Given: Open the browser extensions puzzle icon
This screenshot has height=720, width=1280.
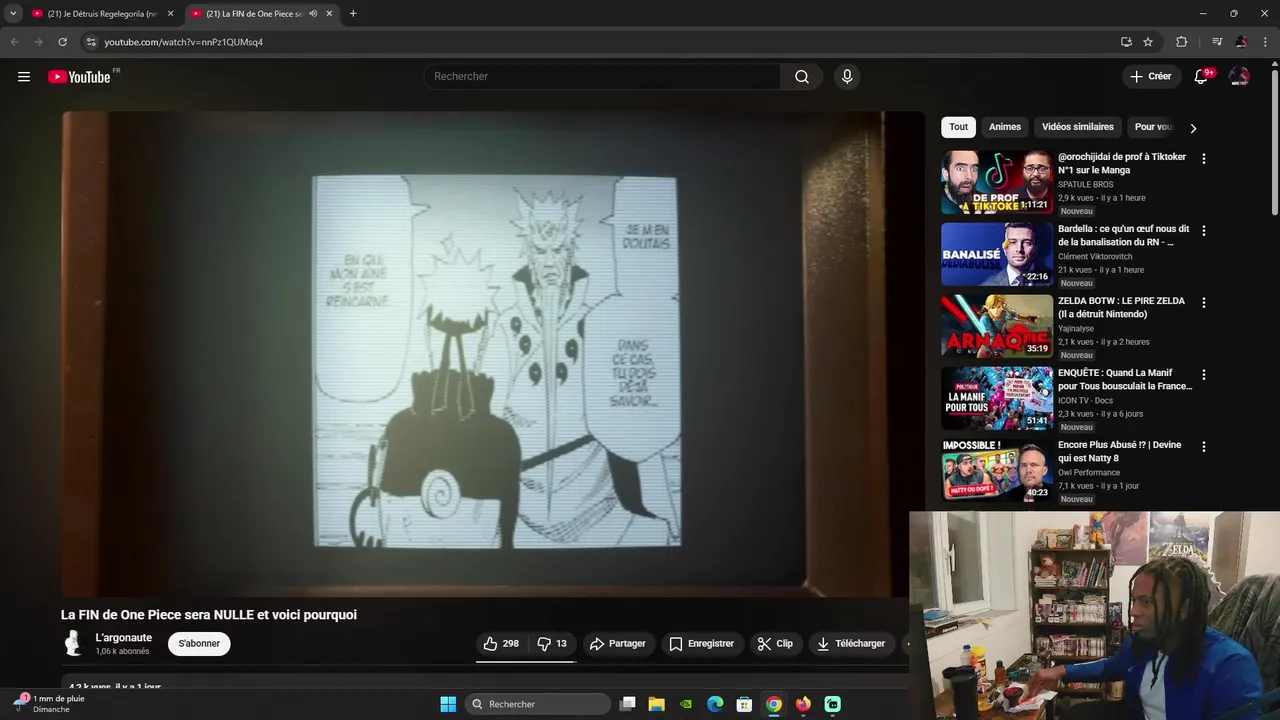Looking at the screenshot, I should [1181, 42].
